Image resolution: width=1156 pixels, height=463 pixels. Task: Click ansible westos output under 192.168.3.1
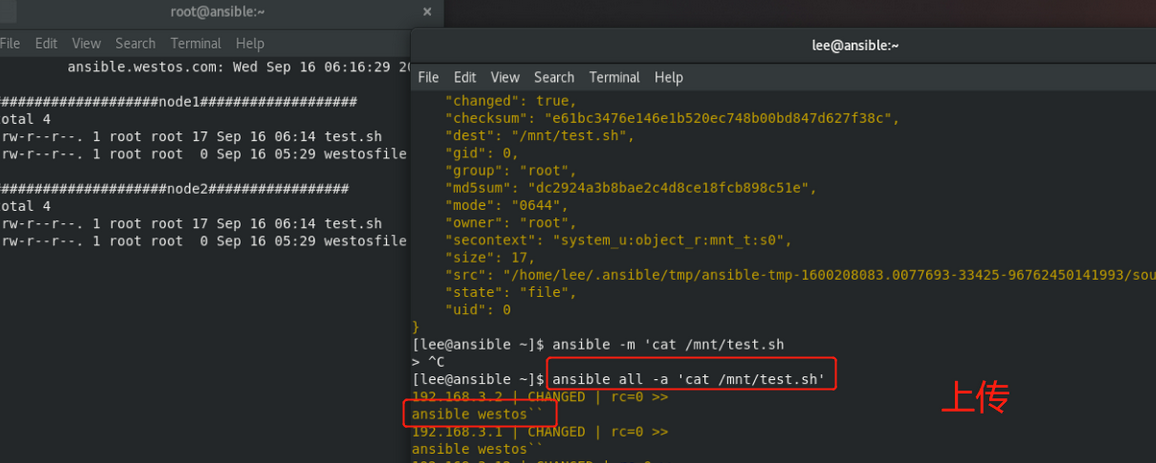(478, 449)
